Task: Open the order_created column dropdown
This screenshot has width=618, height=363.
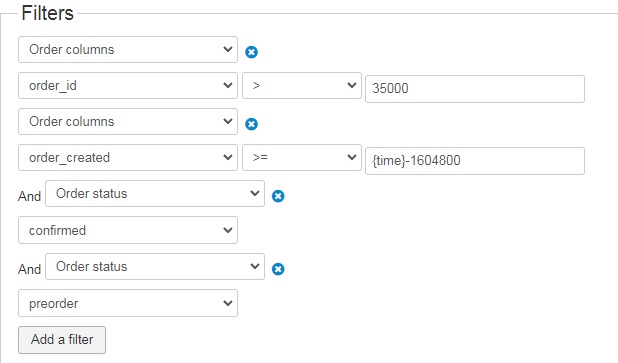Action: pos(128,157)
